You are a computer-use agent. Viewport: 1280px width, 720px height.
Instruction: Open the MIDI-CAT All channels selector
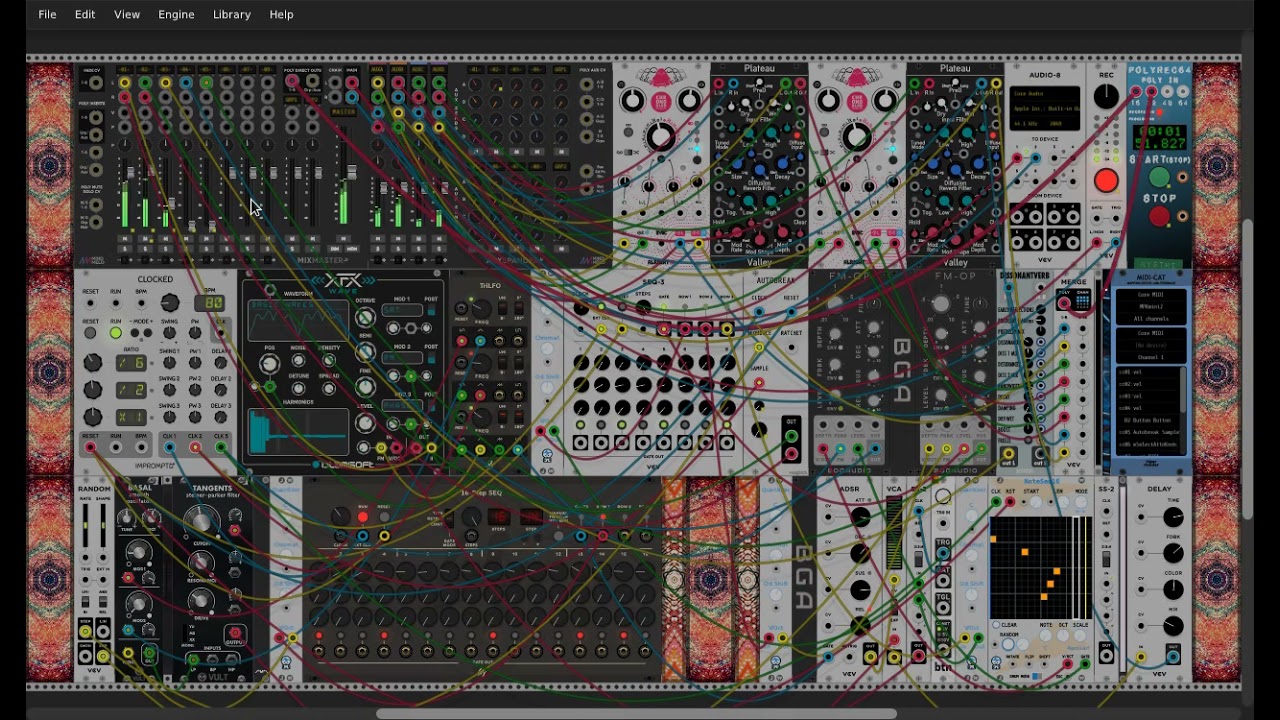pos(1150,319)
